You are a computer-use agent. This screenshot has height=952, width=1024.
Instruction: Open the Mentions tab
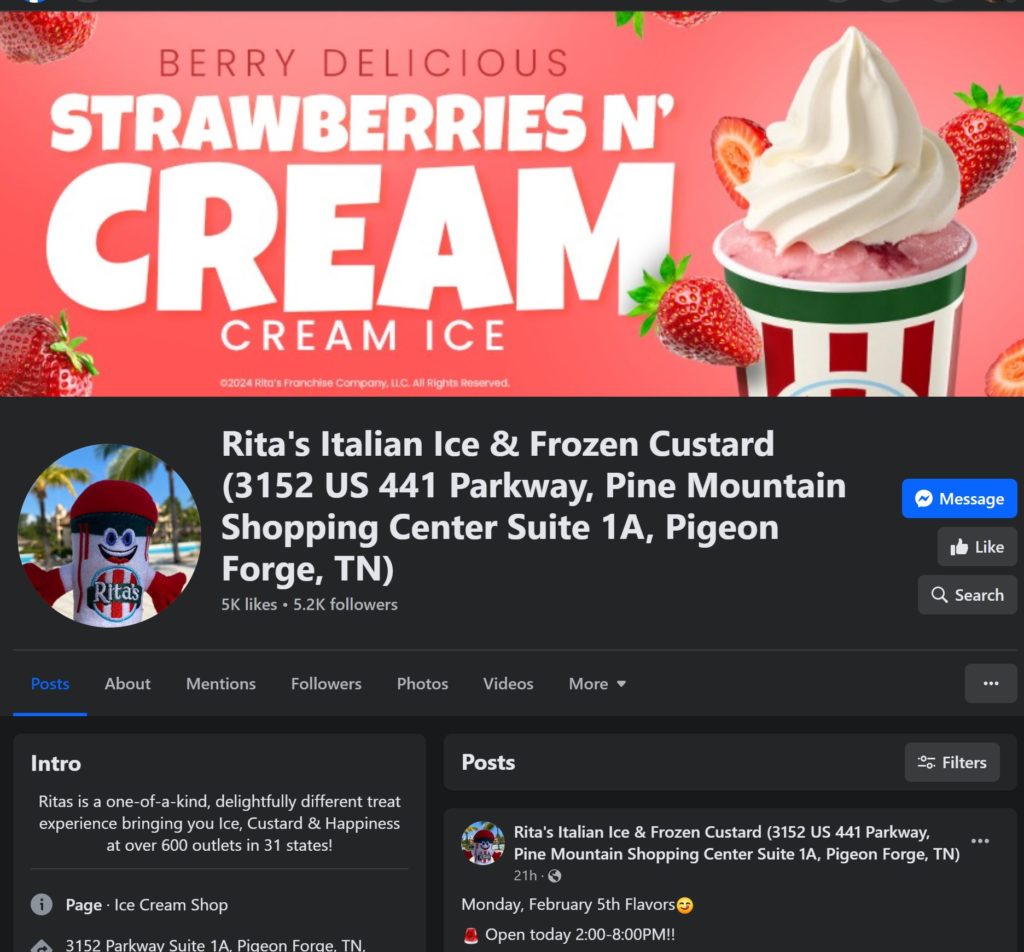(221, 684)
